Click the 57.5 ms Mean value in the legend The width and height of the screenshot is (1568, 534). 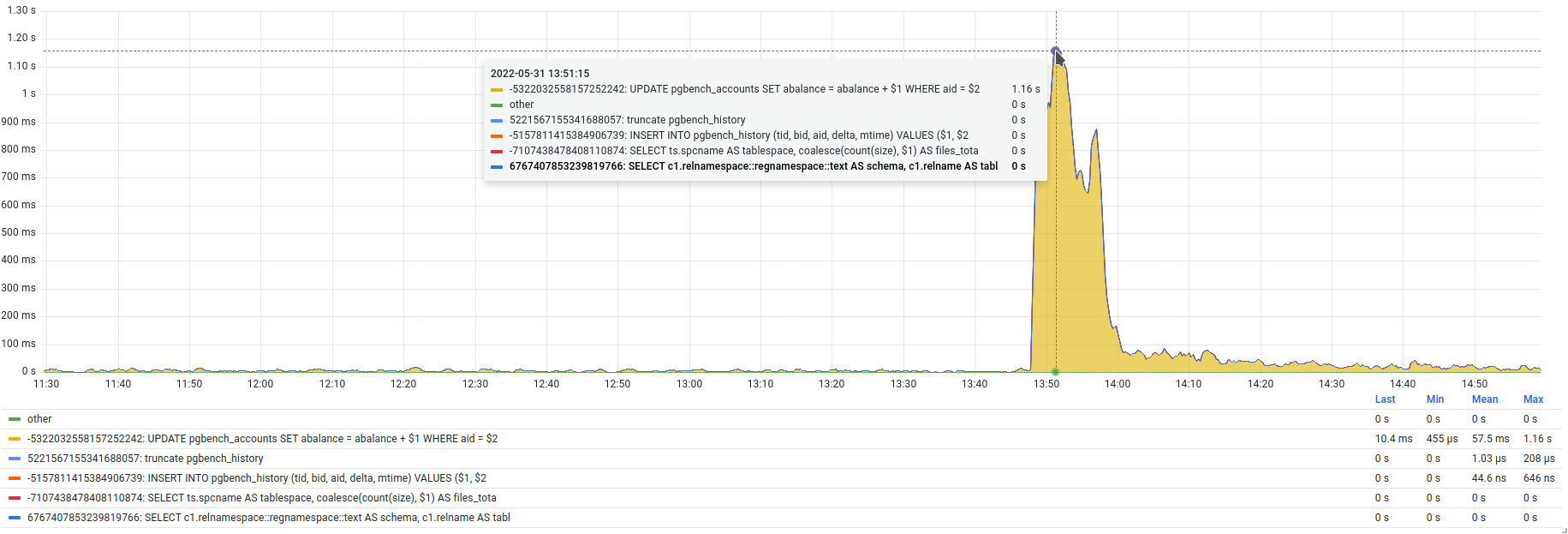pyautogui.click(x=1490, y=439)
